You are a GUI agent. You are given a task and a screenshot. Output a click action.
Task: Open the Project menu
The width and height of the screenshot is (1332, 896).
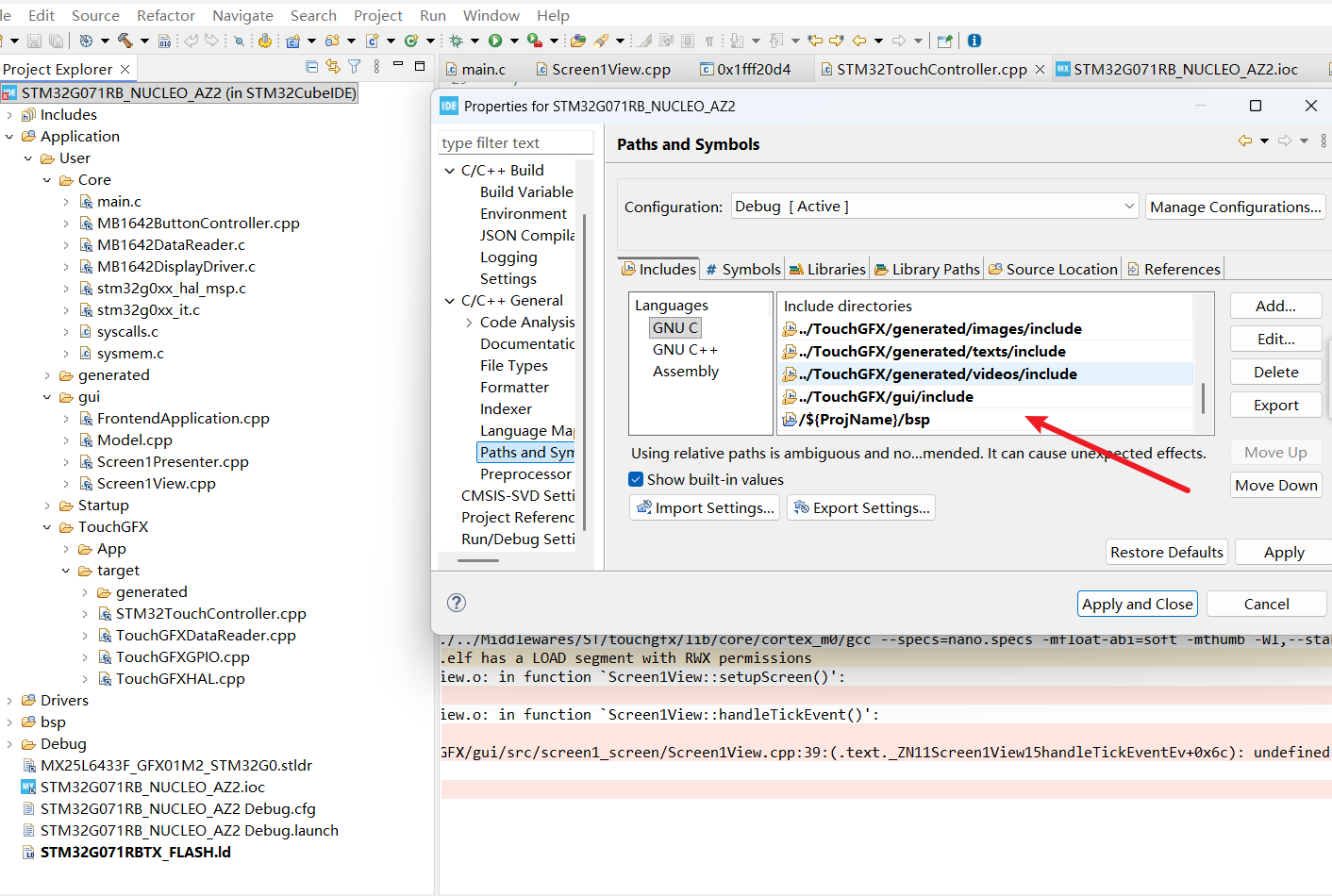point(378,15)
